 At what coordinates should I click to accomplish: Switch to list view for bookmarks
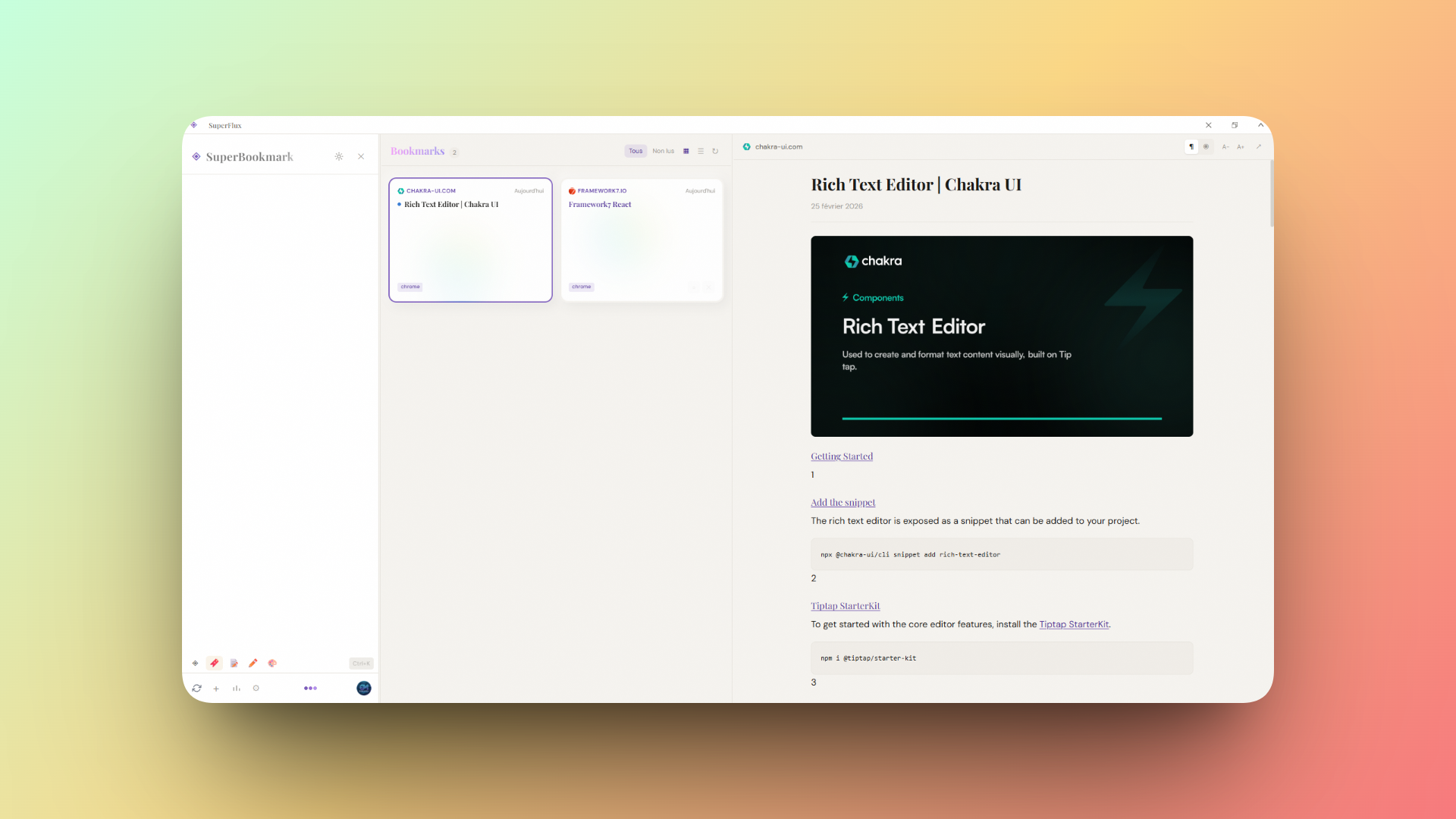[x=701, y=151]
